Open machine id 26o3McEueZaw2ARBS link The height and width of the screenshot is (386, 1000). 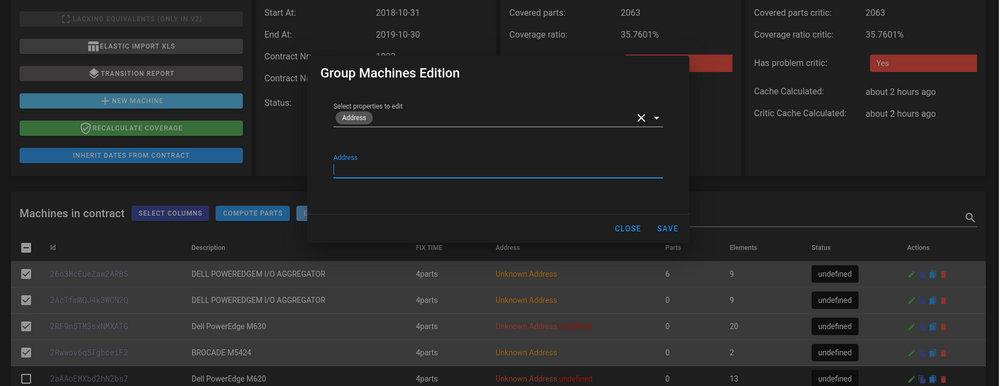pyautogui.click(x=89, y=274)
